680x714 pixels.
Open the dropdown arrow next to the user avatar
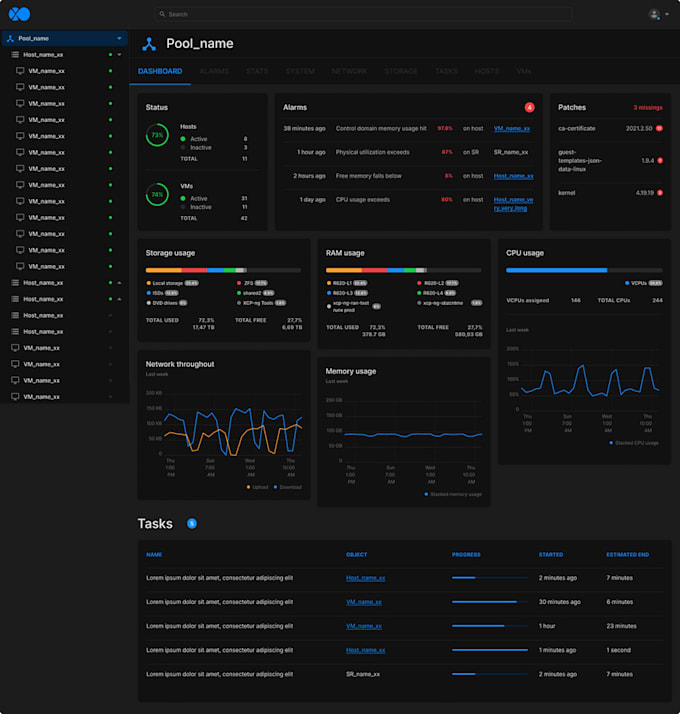coord(667,14)
